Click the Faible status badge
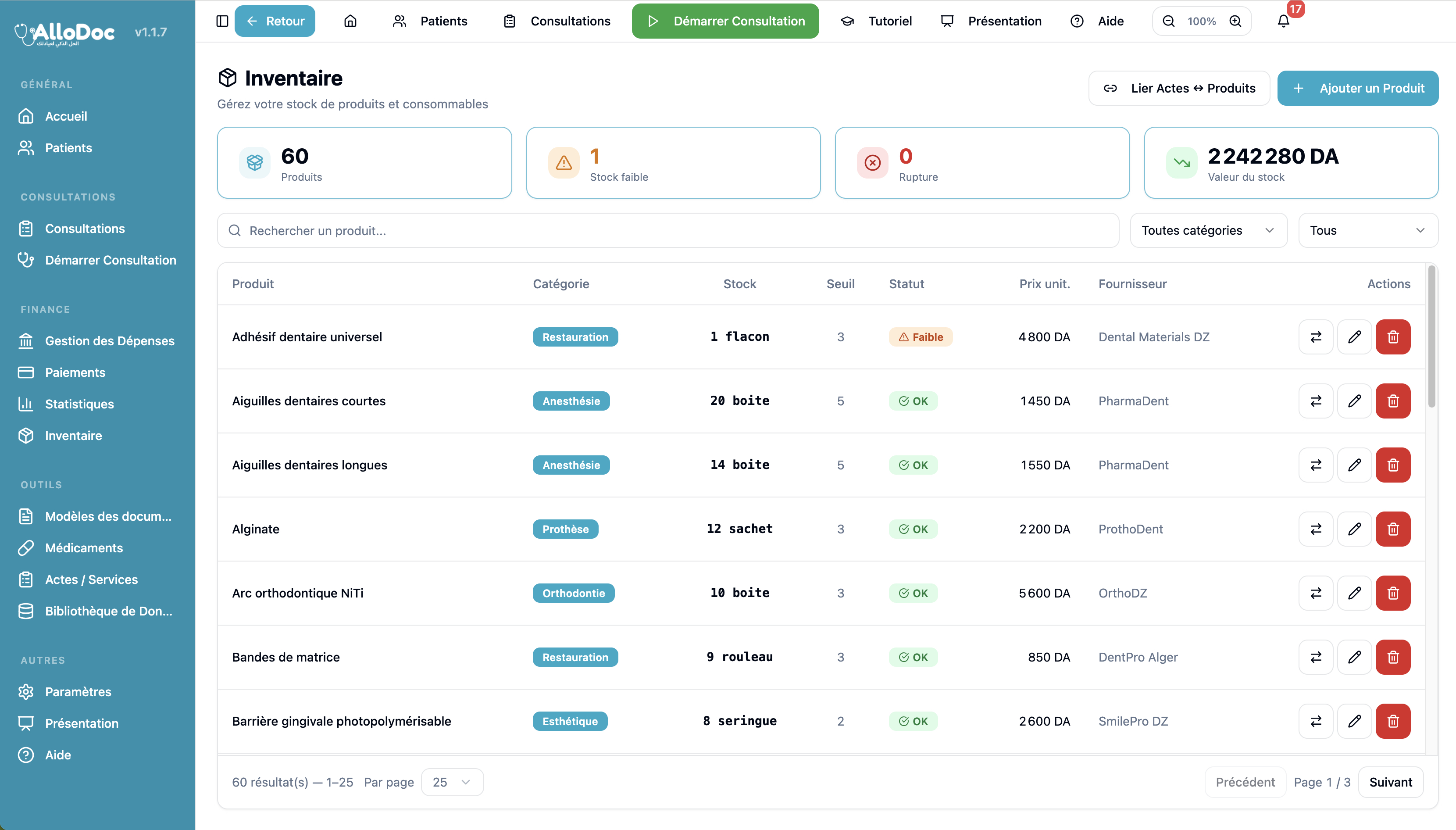The width and height of the screenshot is (1456, 830). coord(921,337)
